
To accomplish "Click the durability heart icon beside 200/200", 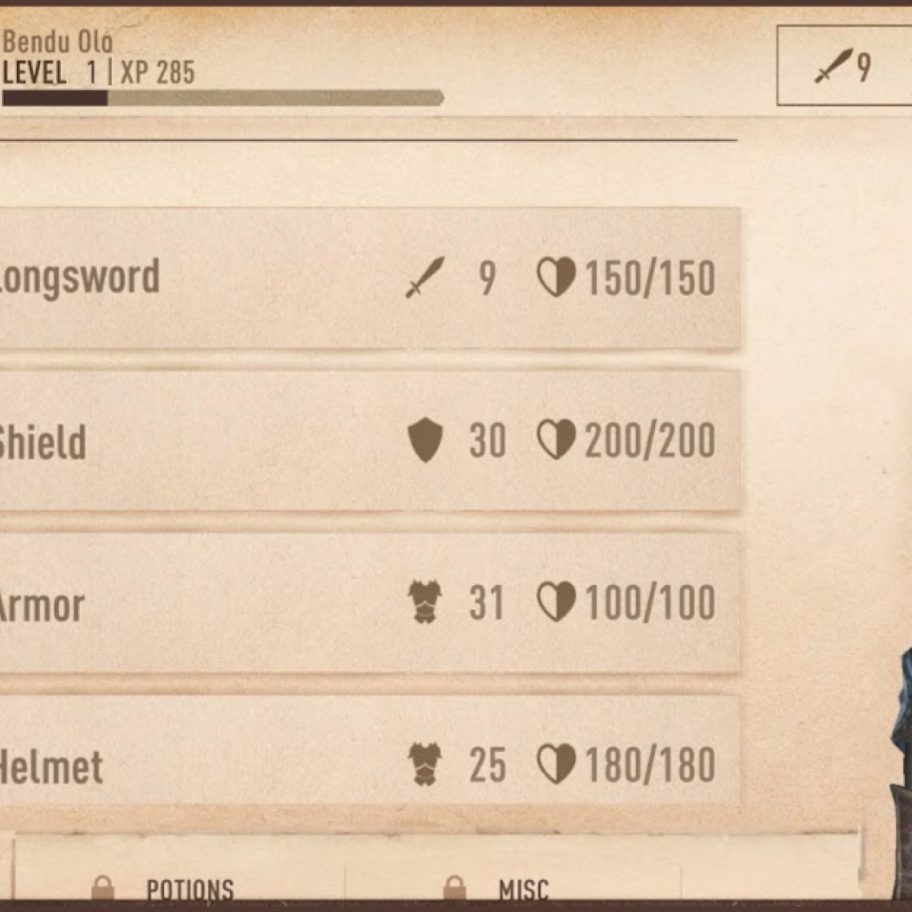I will coord(556,440).
